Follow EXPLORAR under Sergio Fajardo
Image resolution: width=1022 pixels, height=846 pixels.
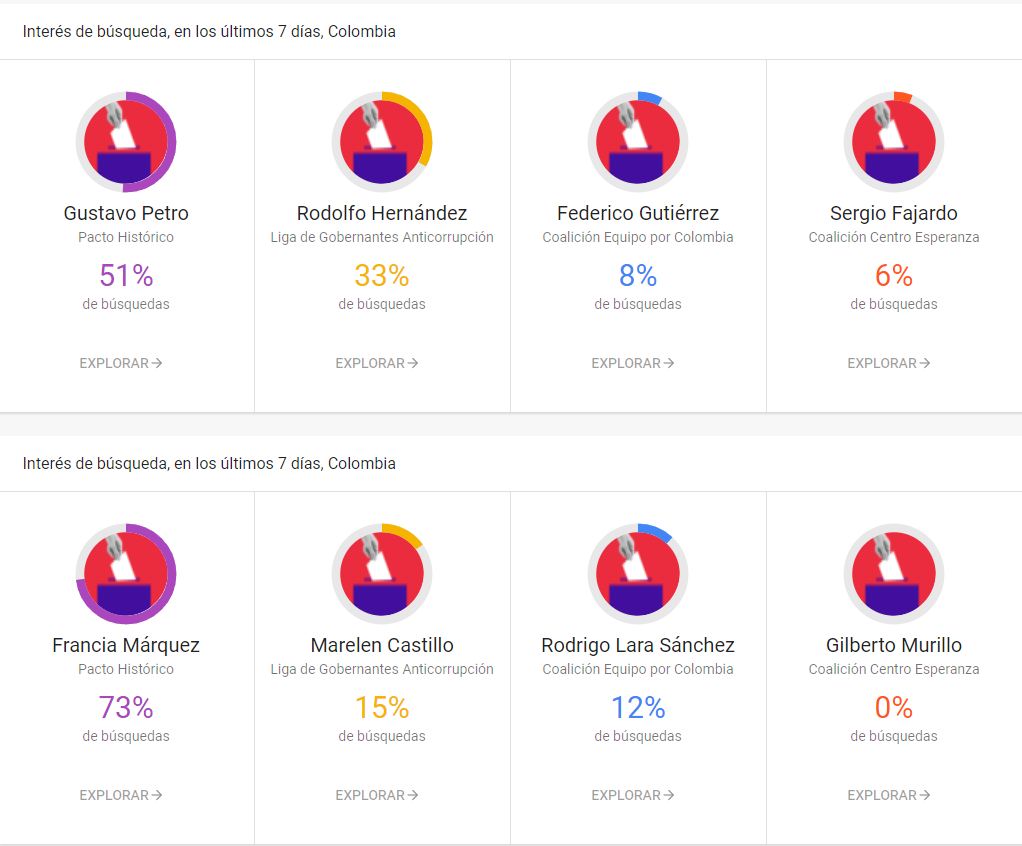coord(889,363)
